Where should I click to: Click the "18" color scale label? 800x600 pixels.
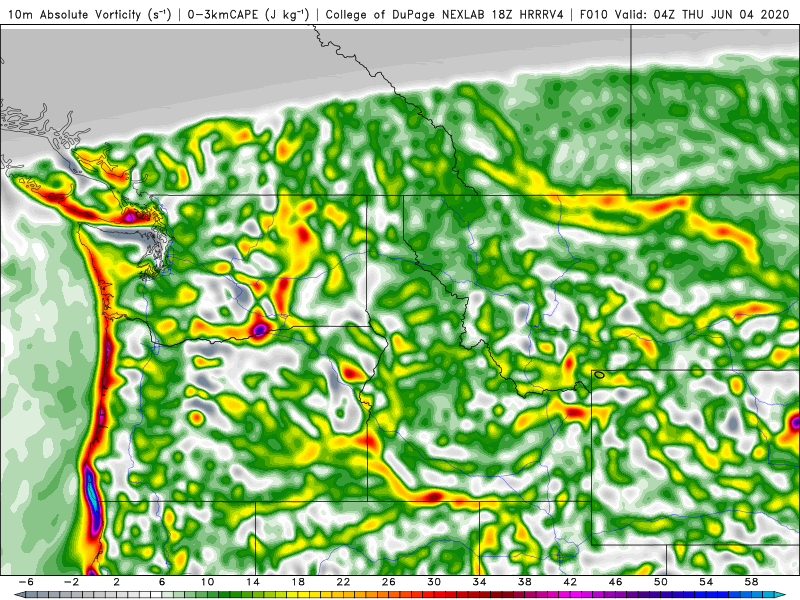[x=298, y=582]
